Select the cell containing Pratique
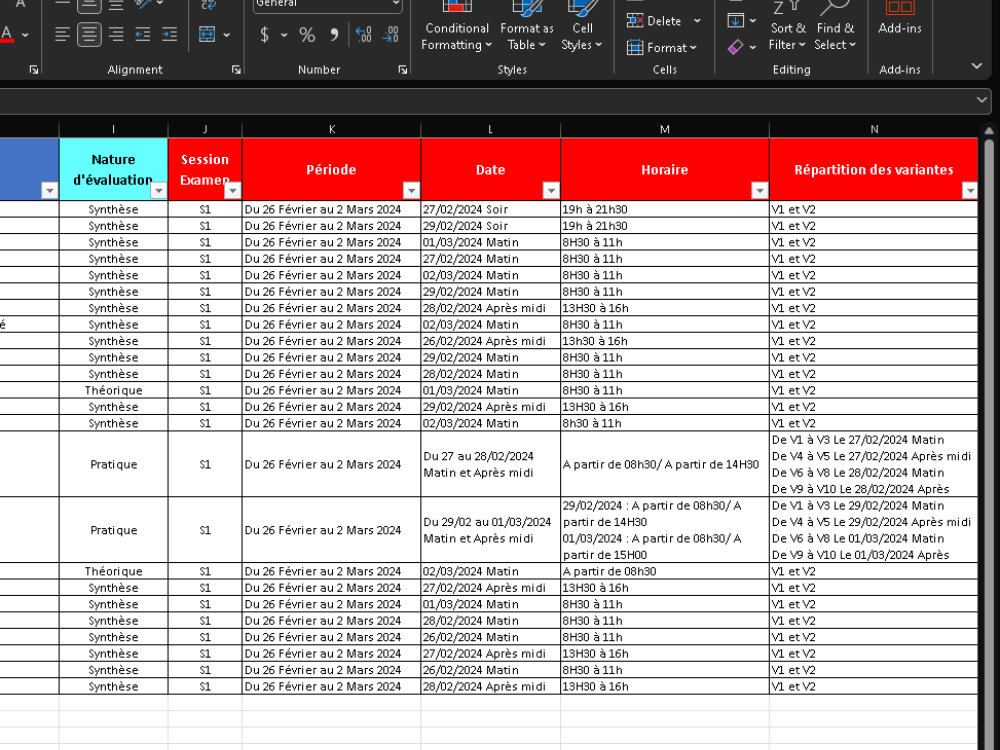This screenshot has height=750, width=1000. [113, 464]
